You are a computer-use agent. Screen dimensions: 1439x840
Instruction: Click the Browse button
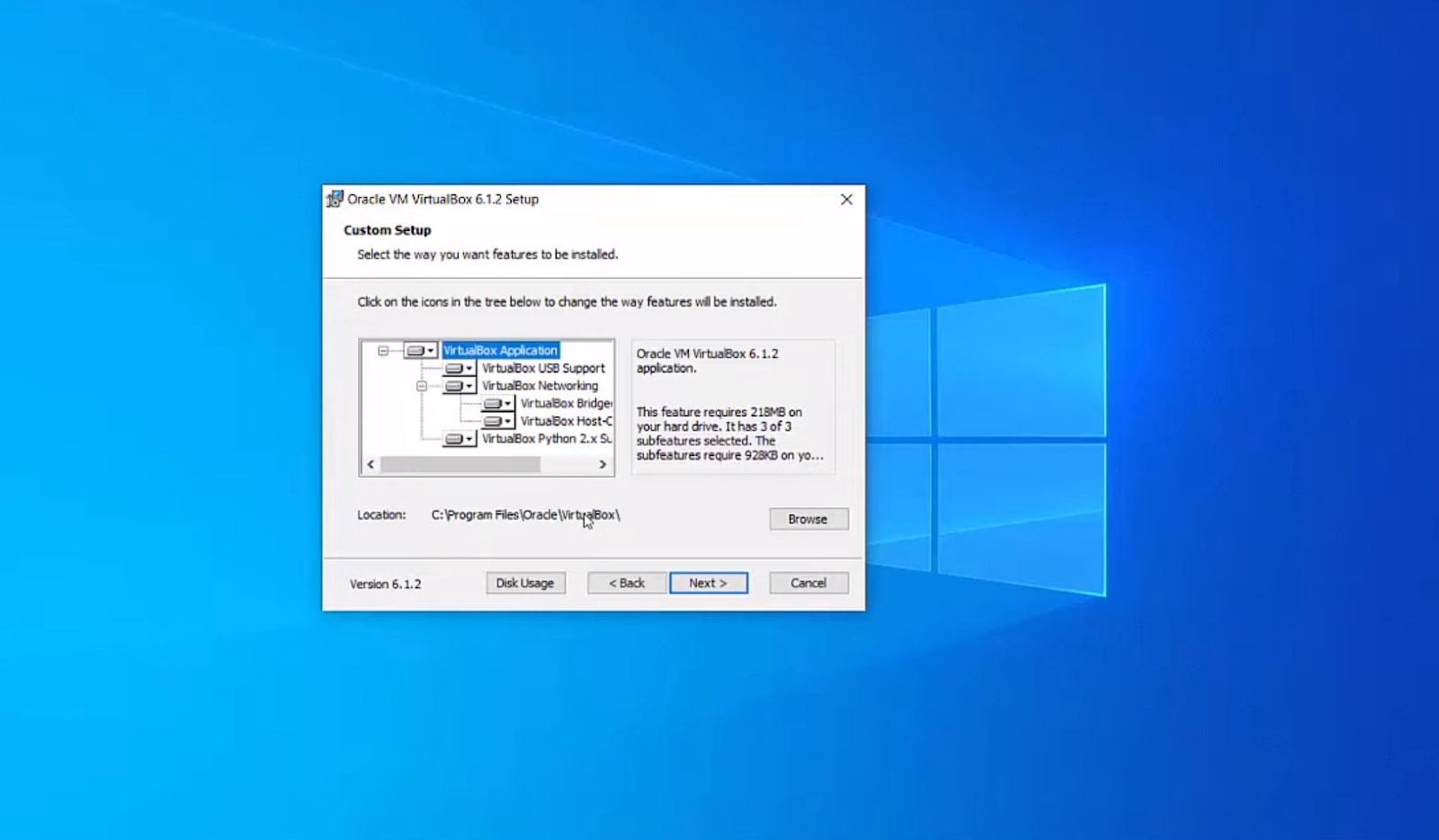(x=809, y=519)
